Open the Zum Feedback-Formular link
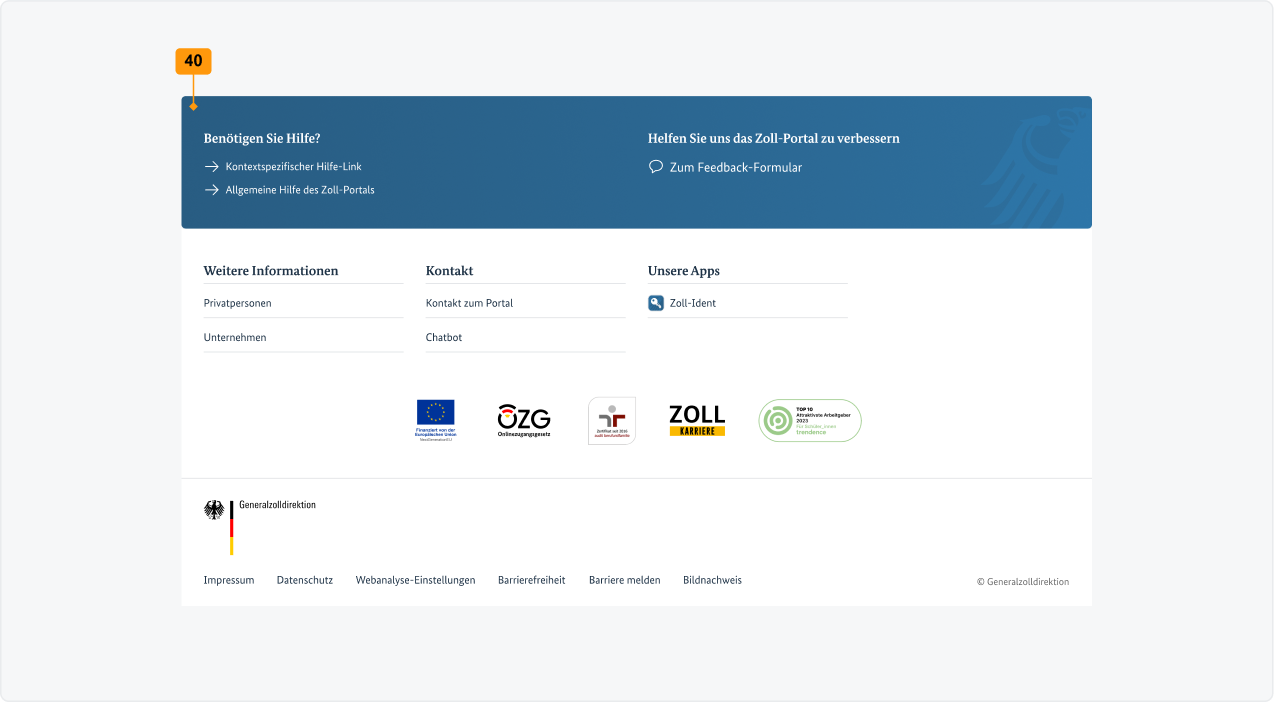 (737, 167)
